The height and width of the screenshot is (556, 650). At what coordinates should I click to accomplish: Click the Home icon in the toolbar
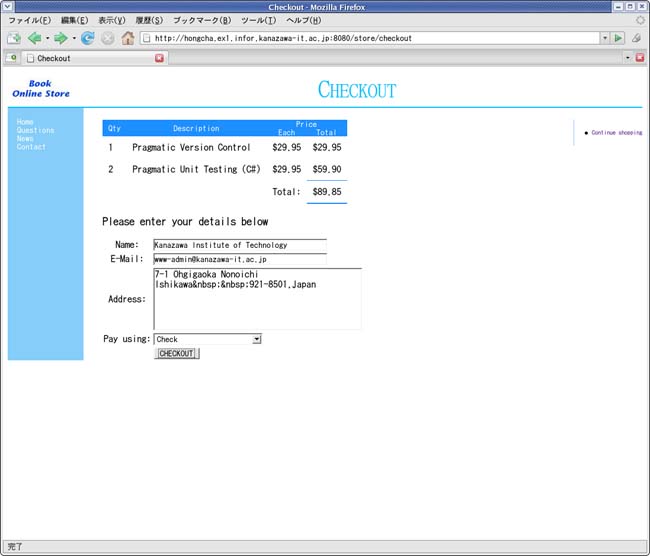click(x=128, y=38)
